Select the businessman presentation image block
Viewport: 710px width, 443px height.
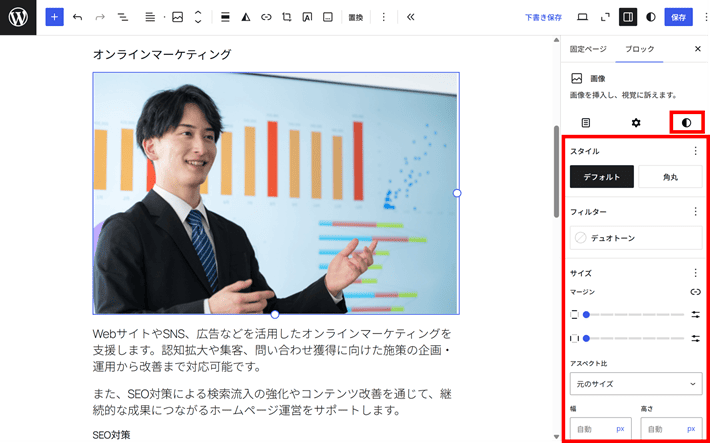coord(276,193)
